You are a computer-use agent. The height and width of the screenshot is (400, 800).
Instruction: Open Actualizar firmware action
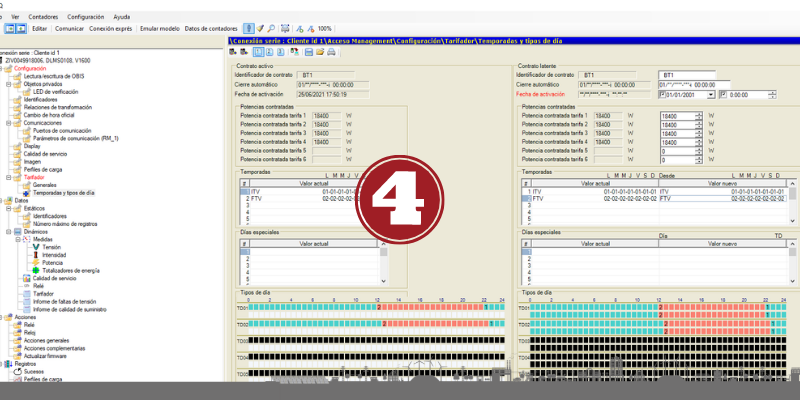(x=45, y=356)
